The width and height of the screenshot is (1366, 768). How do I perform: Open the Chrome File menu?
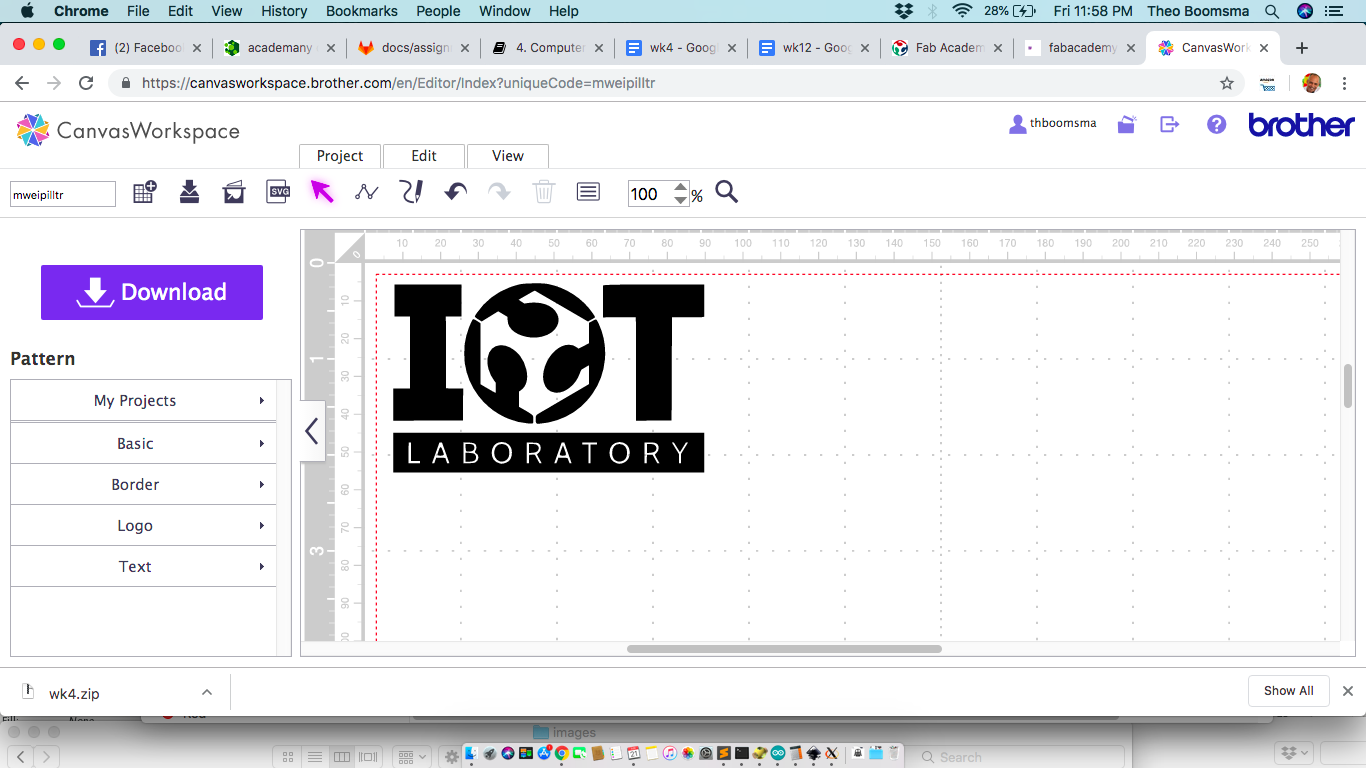coord(138,11)
